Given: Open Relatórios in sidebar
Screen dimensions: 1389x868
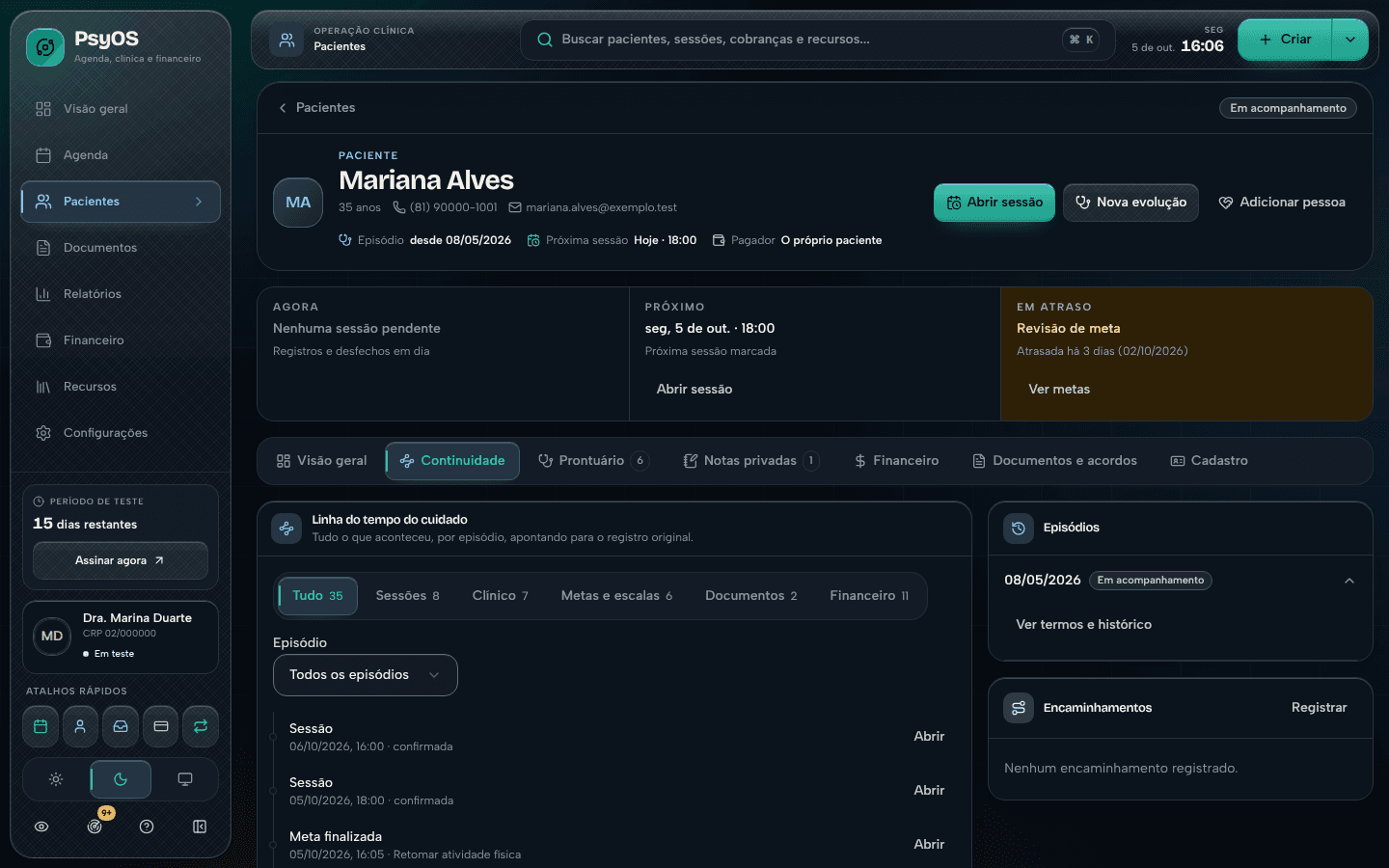Looking at the screenshot, I should (x=121, y=294).
